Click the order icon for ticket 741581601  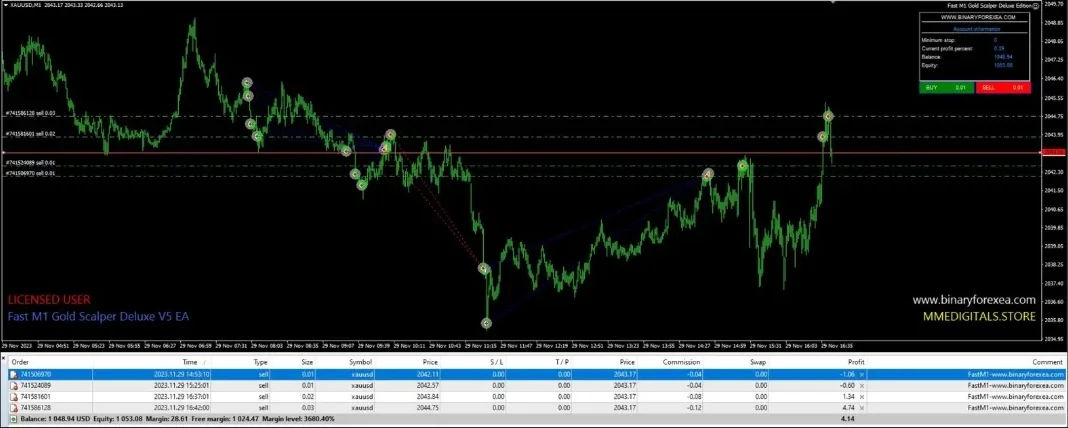click(13, 396)
